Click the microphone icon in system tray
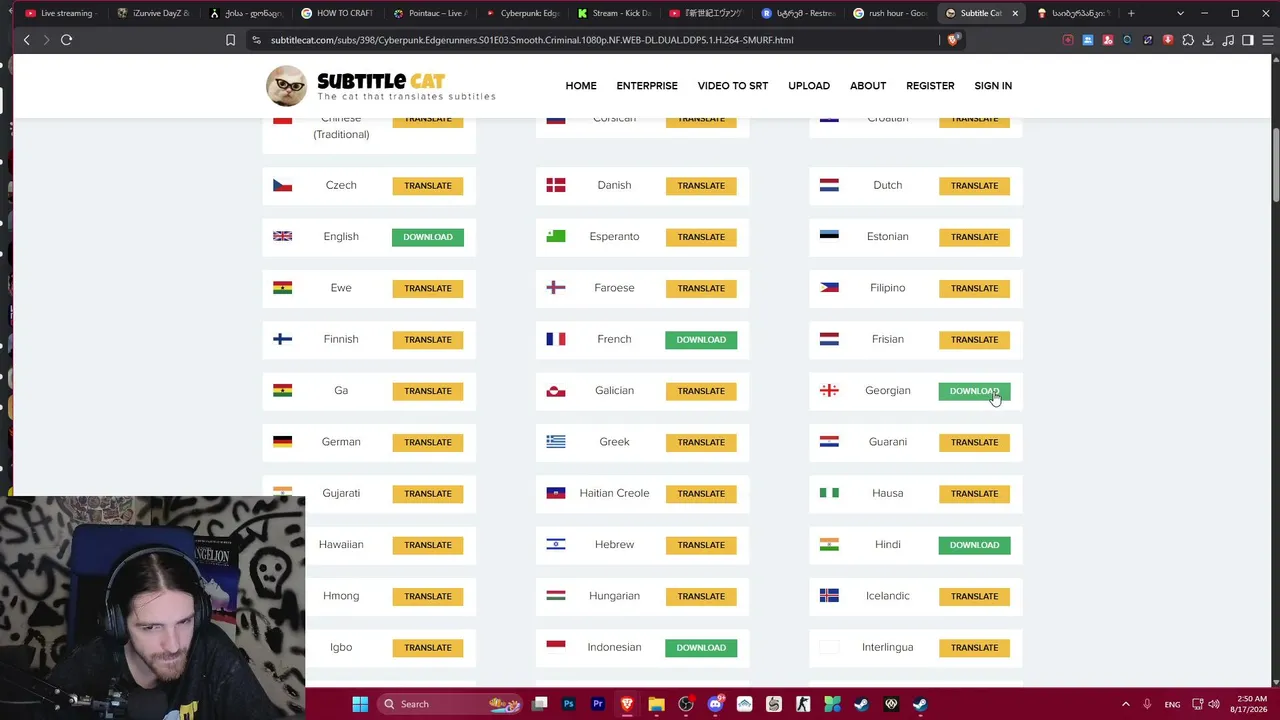1280x720 pixels. 1147,704
